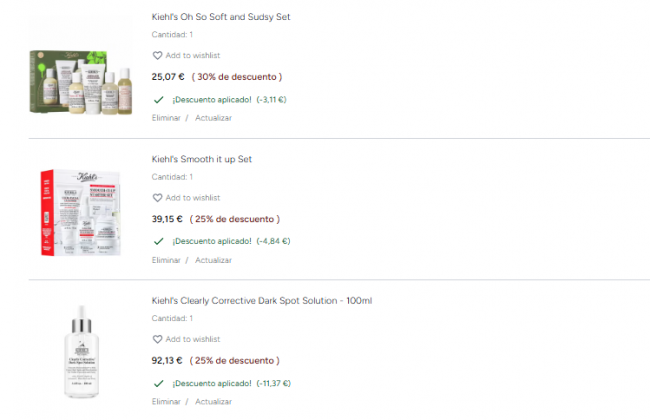Click heart icon for Oh So Soft and Sudsy Set

[x=157, y=56]
